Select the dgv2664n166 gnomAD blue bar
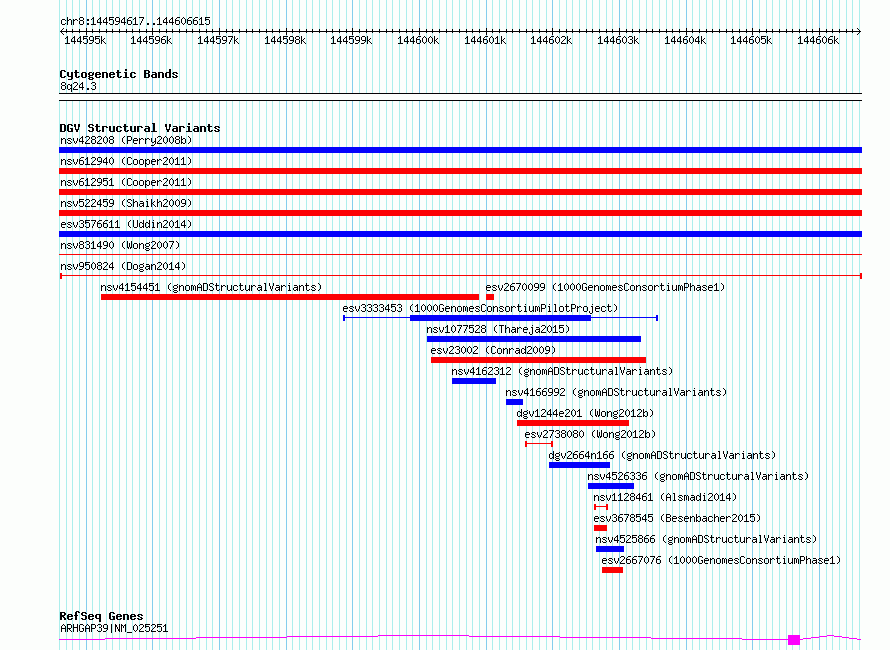The image size is (890, 650). [x=580, y=465]
